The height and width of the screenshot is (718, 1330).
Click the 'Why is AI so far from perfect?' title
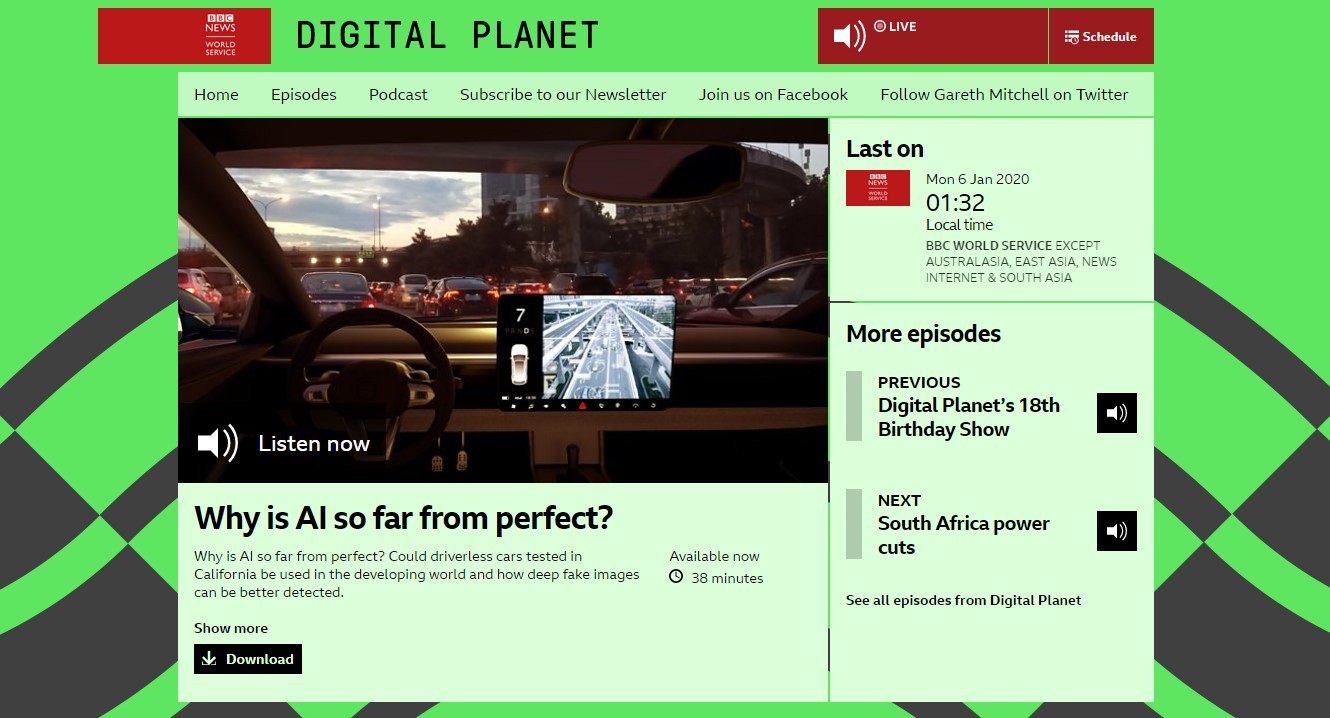(403, 518)
